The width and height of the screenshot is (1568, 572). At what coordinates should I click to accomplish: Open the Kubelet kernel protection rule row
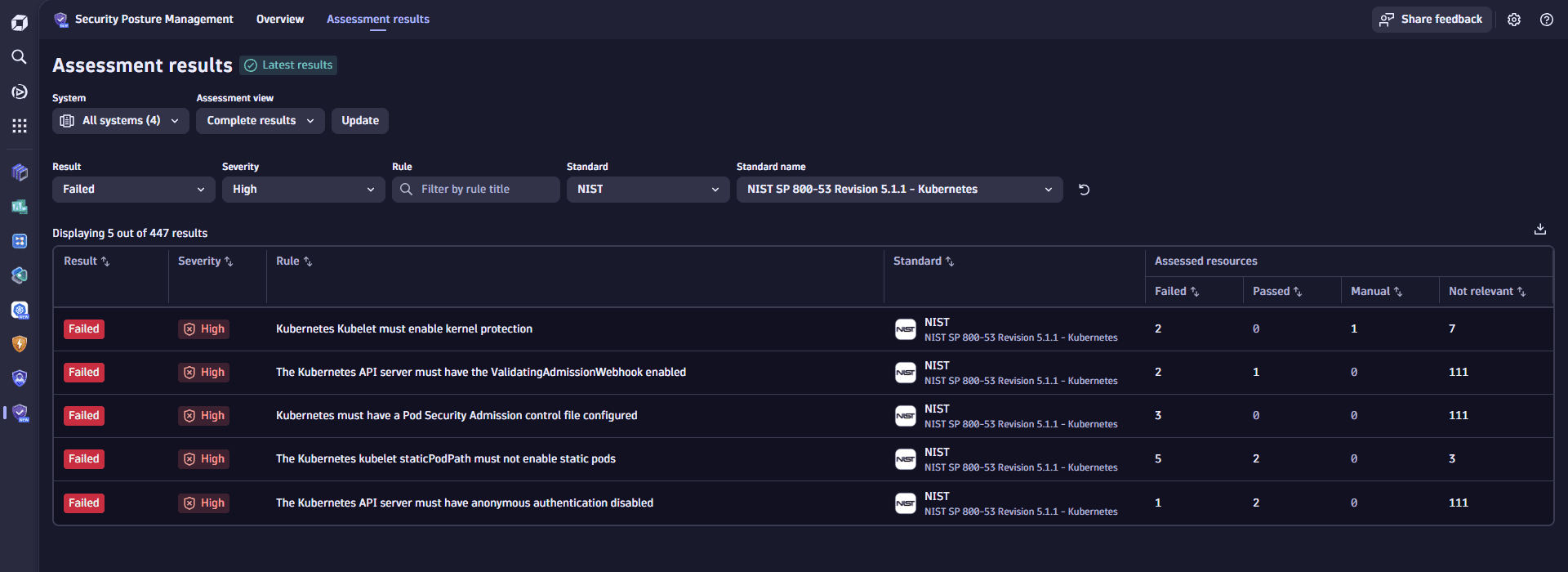(x=403, y=329)
